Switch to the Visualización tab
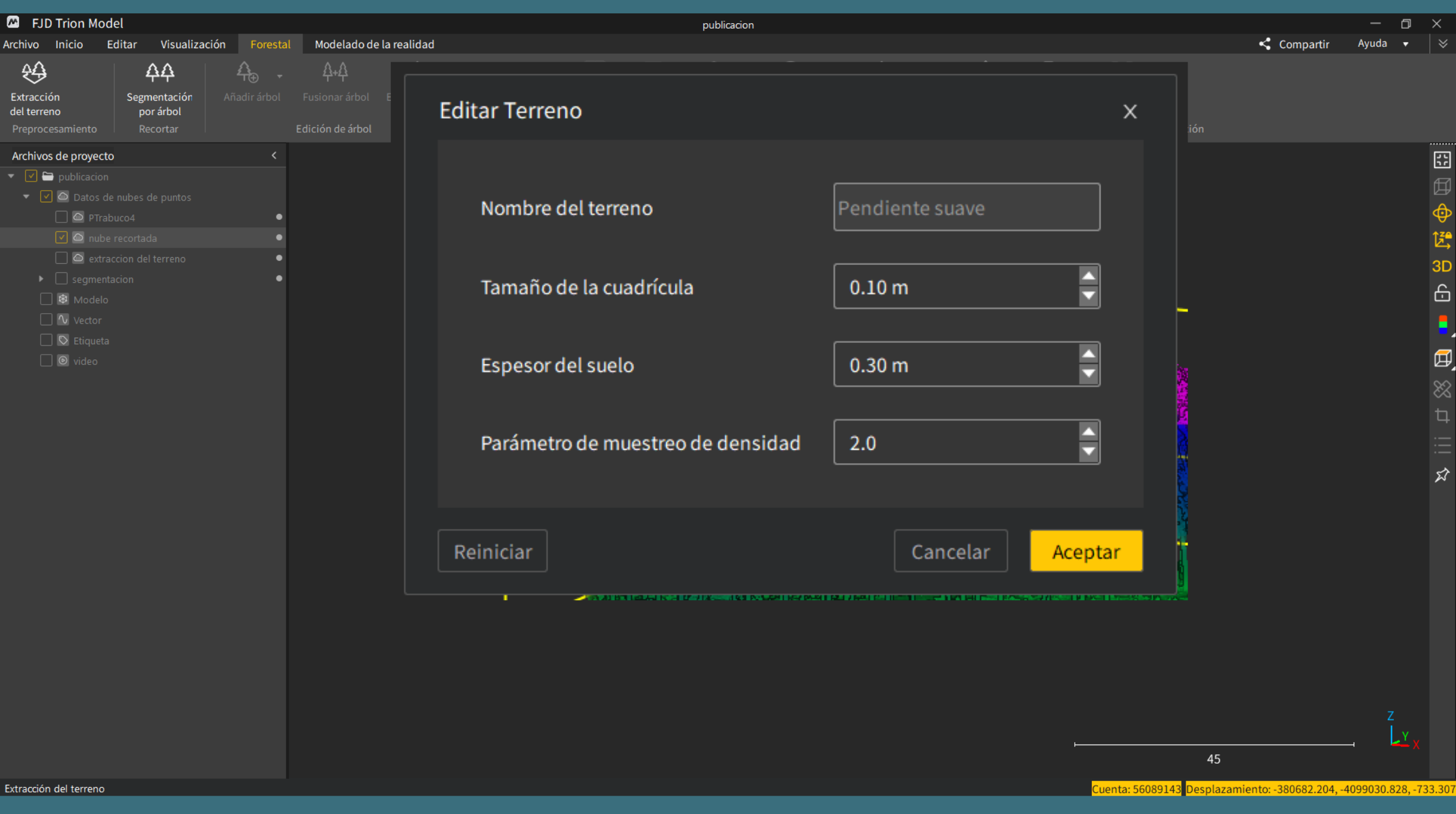The width and height of the screenshot is (1456, 814). [192, 44]
